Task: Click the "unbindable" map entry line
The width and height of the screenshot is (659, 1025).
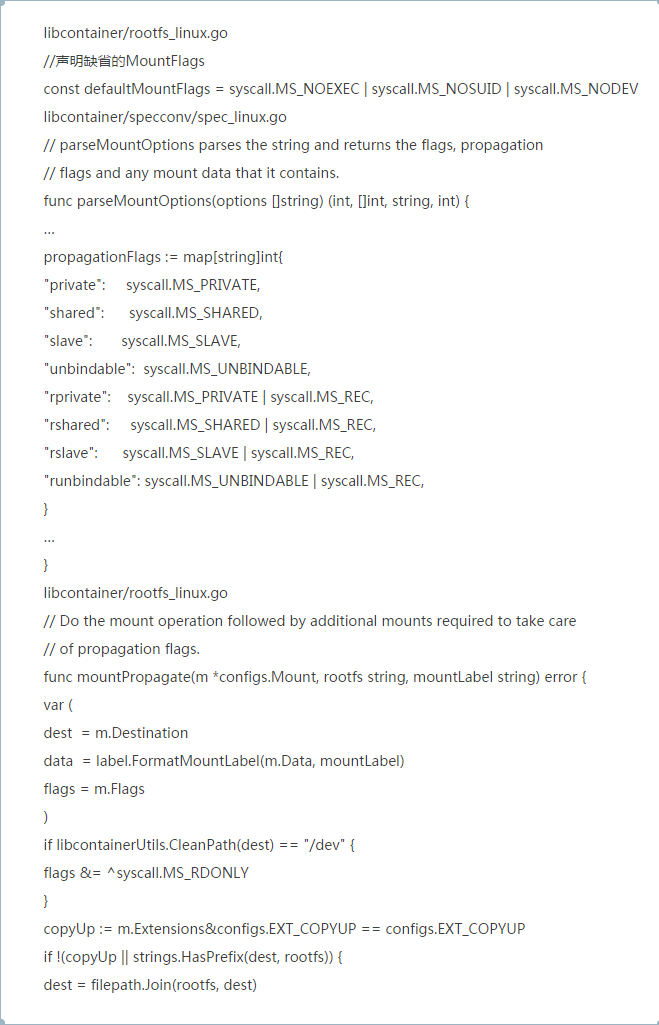Action: point(177,369)
